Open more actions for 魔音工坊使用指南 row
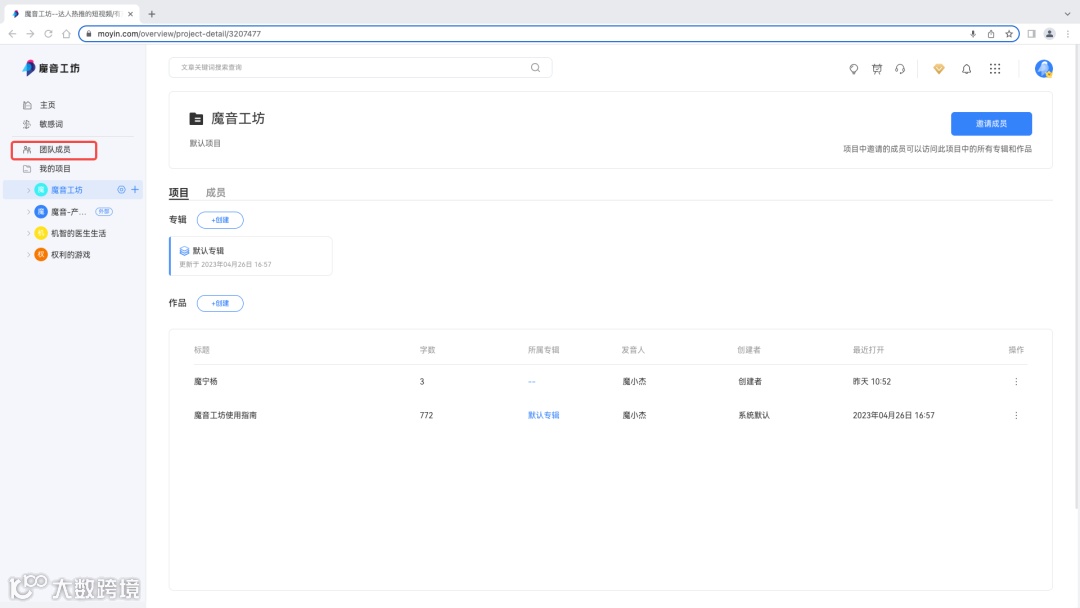This screenshot has width=1080, height=608. pyautogui.click(x=1016, y=415)
